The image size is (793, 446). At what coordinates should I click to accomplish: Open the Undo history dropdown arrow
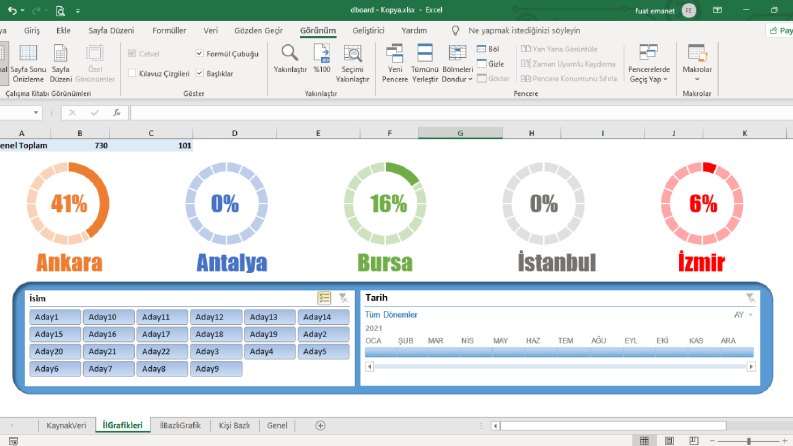click(23, 10)
